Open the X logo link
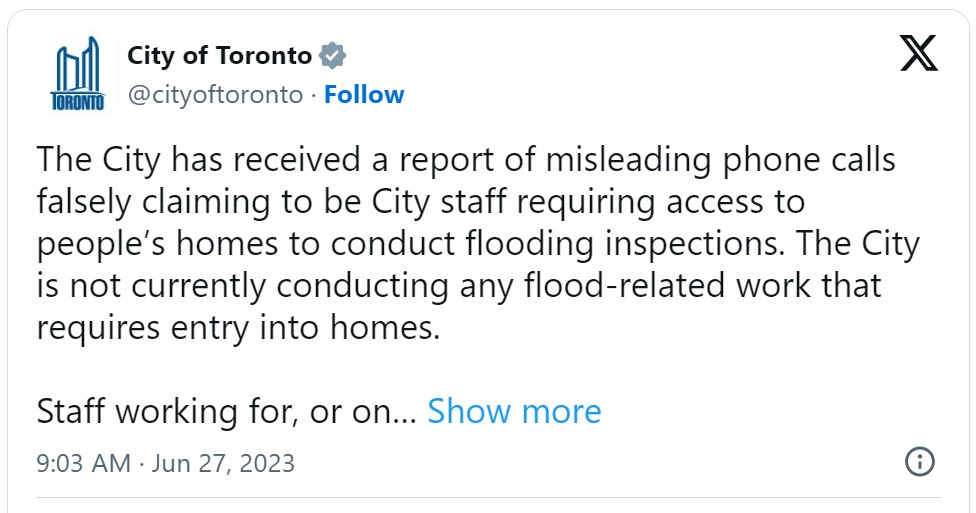 click(x=918, y=52)
